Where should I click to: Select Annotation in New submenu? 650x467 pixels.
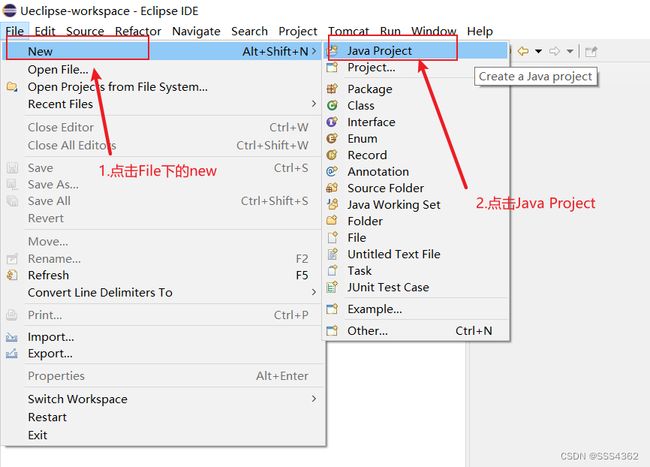[x=417, y=171]
